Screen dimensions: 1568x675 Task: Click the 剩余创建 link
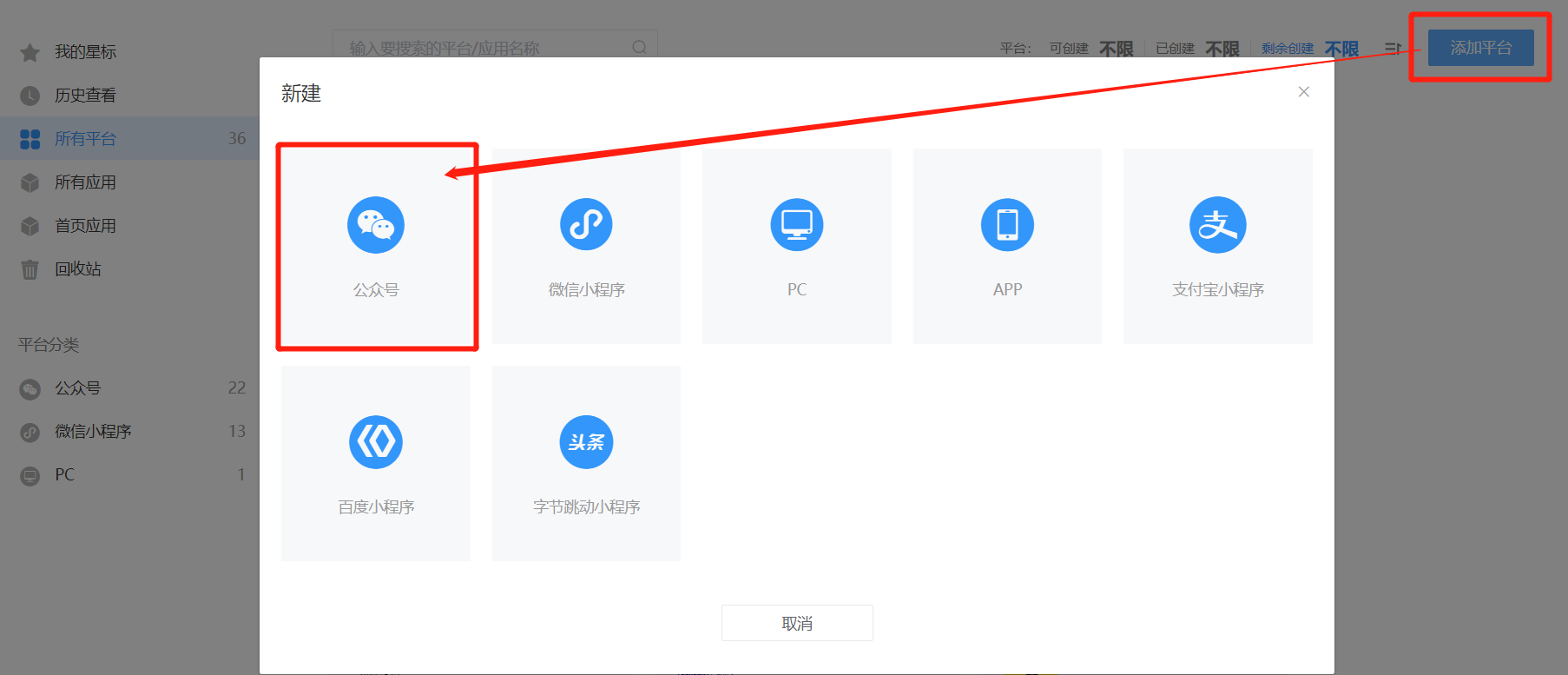(x=1288, y=49)
